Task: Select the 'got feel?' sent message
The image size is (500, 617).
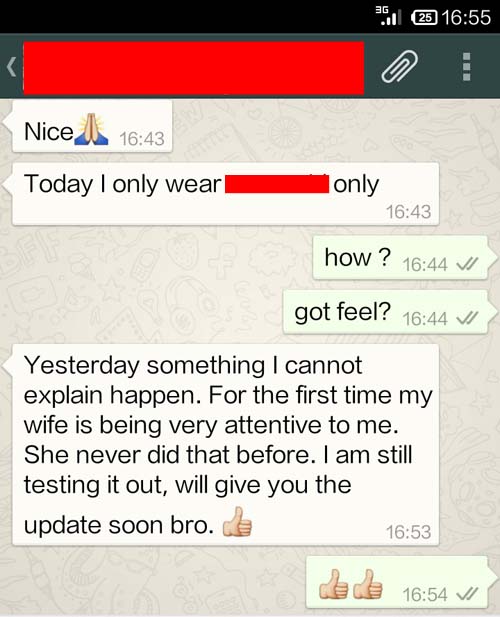Action: 386,312
